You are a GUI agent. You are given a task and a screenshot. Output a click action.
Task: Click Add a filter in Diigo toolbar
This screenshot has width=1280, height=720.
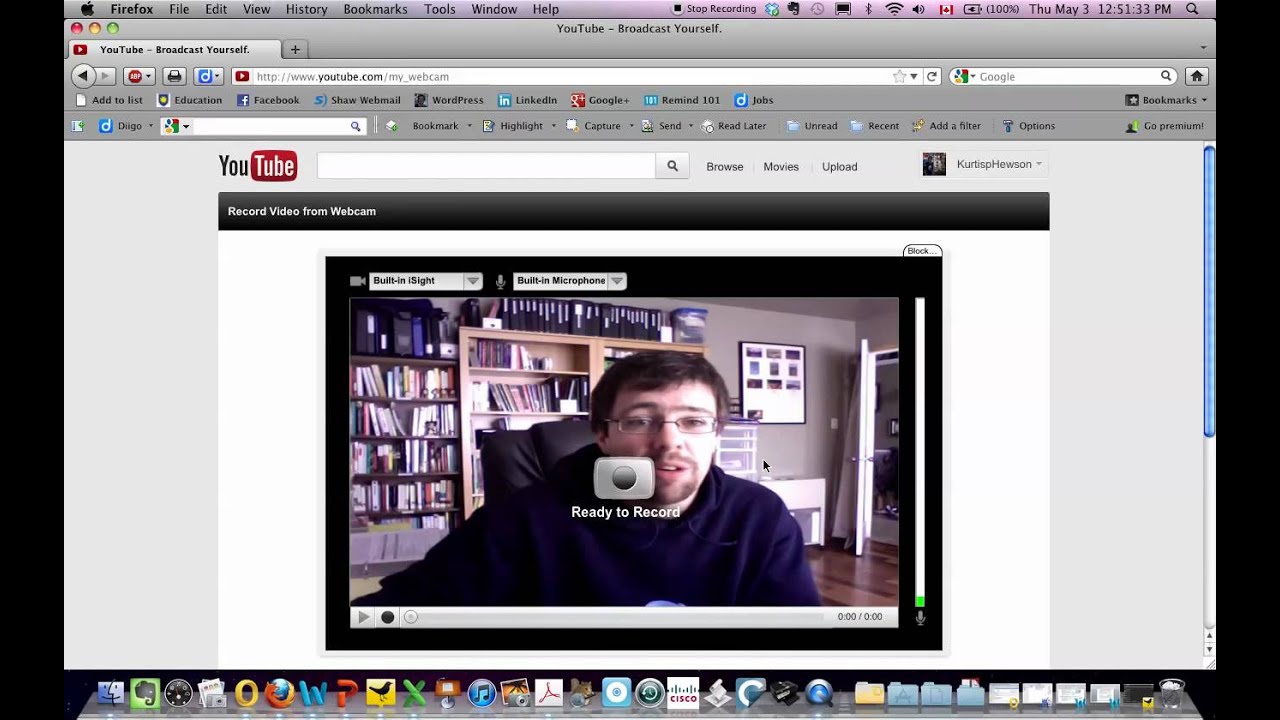click(946, 126)
